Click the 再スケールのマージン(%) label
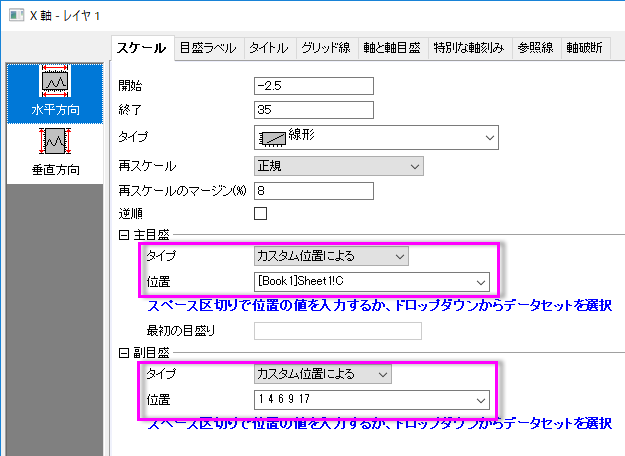Viewport: 625px width, 456px height. 183,191
